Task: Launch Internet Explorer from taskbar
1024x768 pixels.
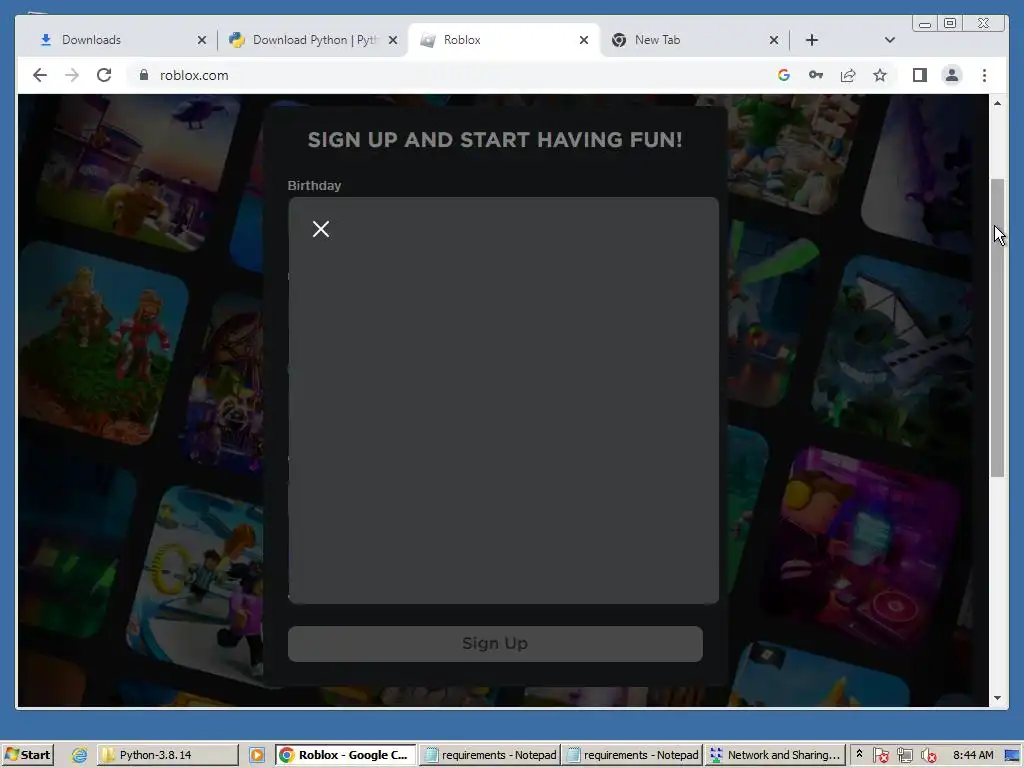Action: [x=80, y=755]
